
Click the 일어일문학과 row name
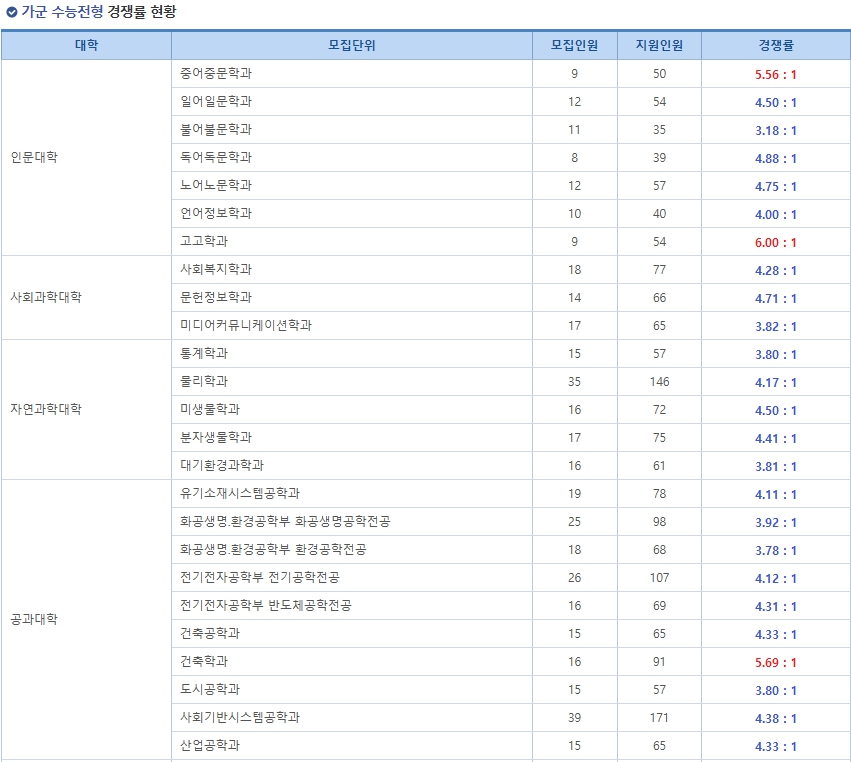[x=216, y=101]
